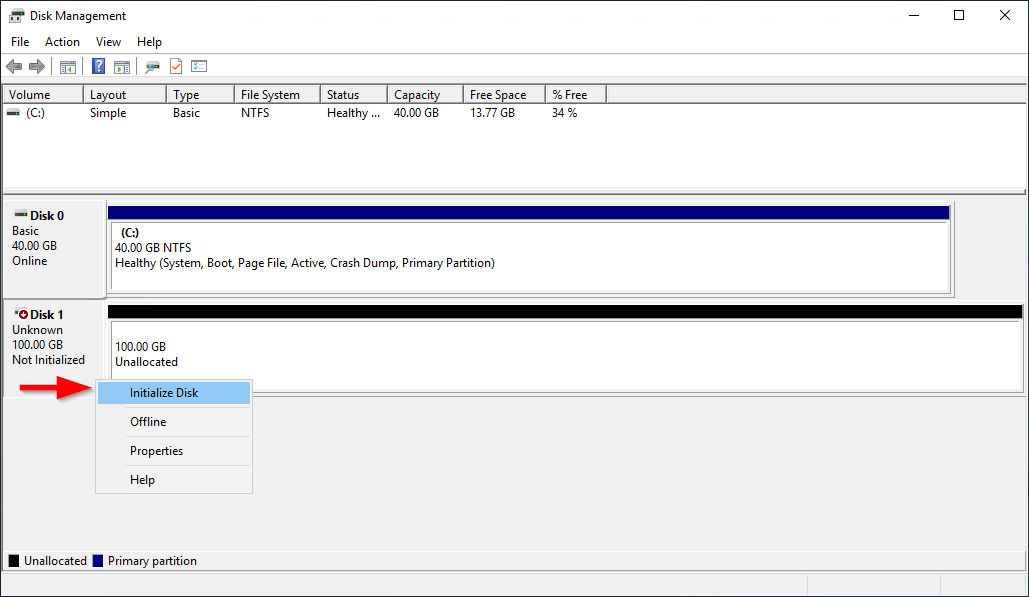Click the Forward navigation arrow icon
Screen dimensions: 1029x597
point(38,66)
